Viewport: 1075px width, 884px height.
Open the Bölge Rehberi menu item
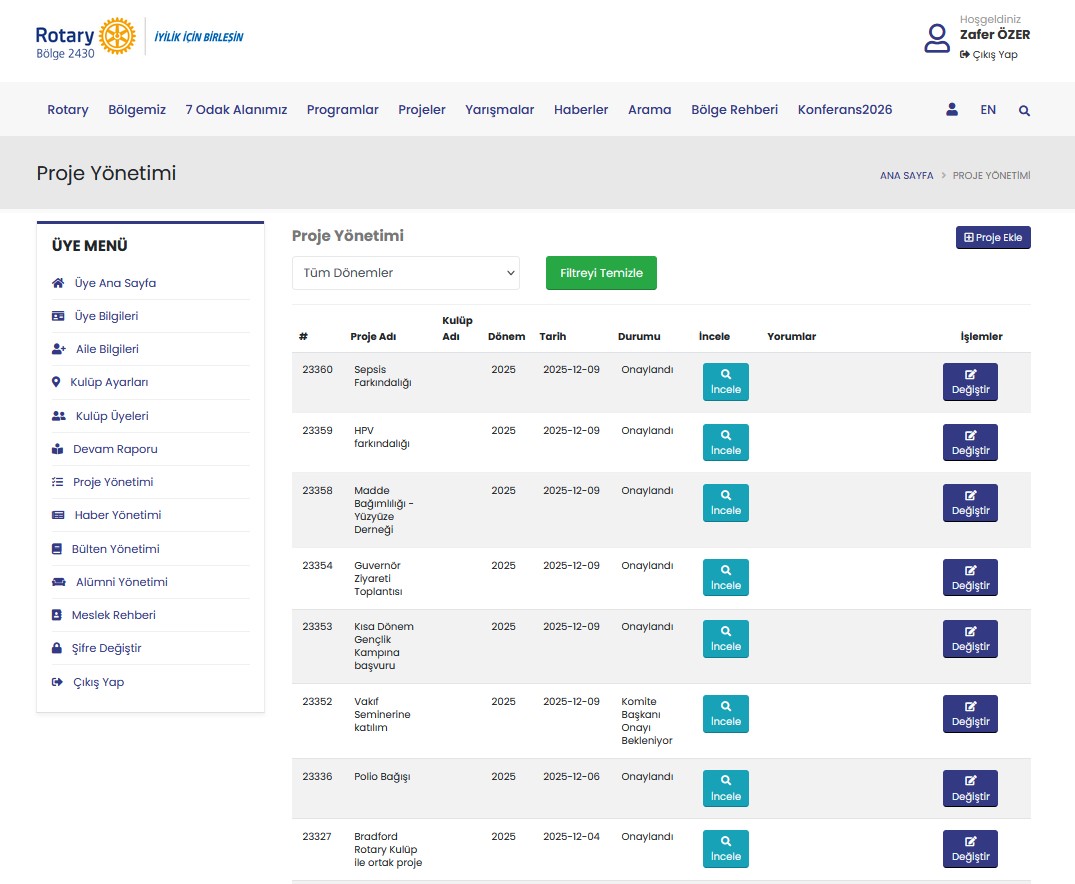(x=734, y=110)
